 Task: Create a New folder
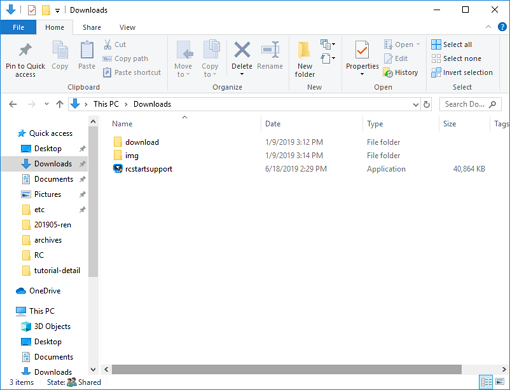point(305,59)
